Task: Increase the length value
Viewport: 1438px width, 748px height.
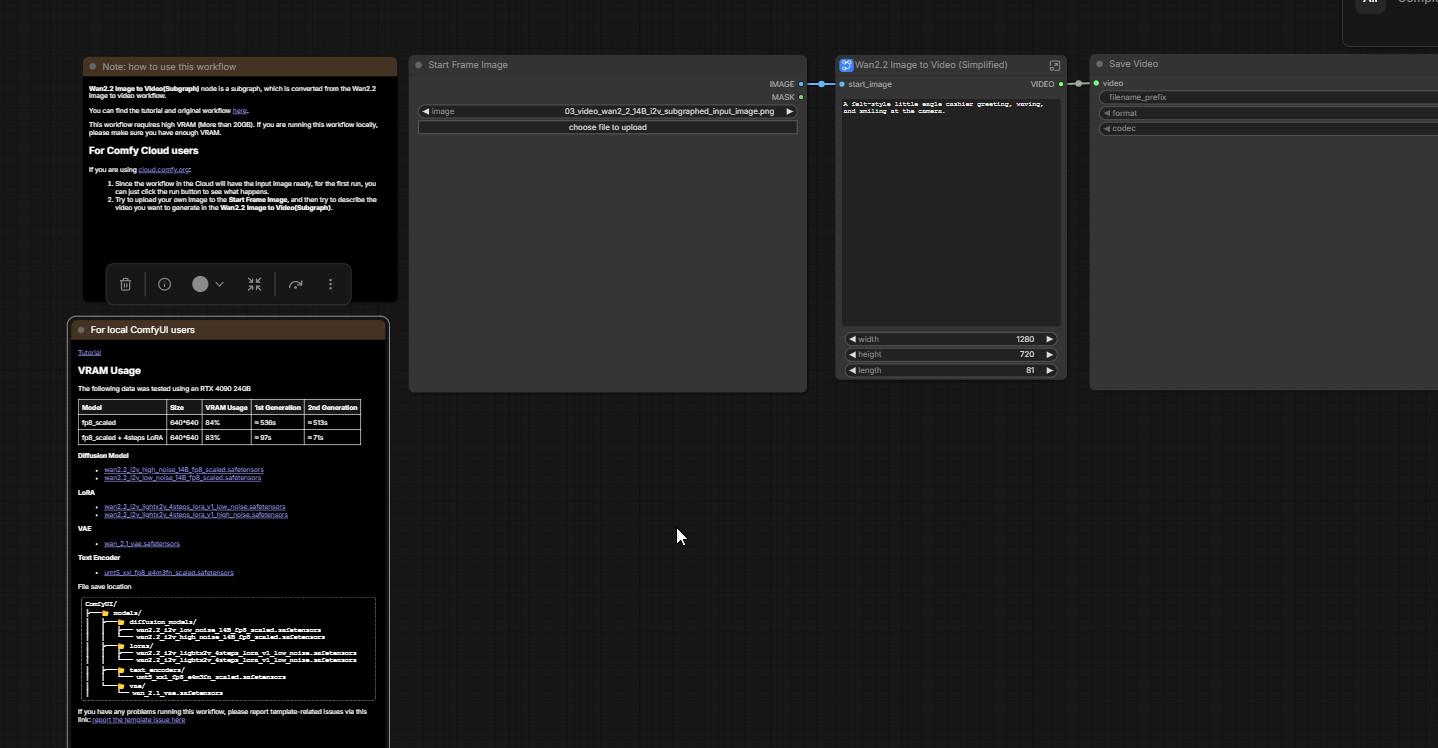Action: [x=1049, y=370]
